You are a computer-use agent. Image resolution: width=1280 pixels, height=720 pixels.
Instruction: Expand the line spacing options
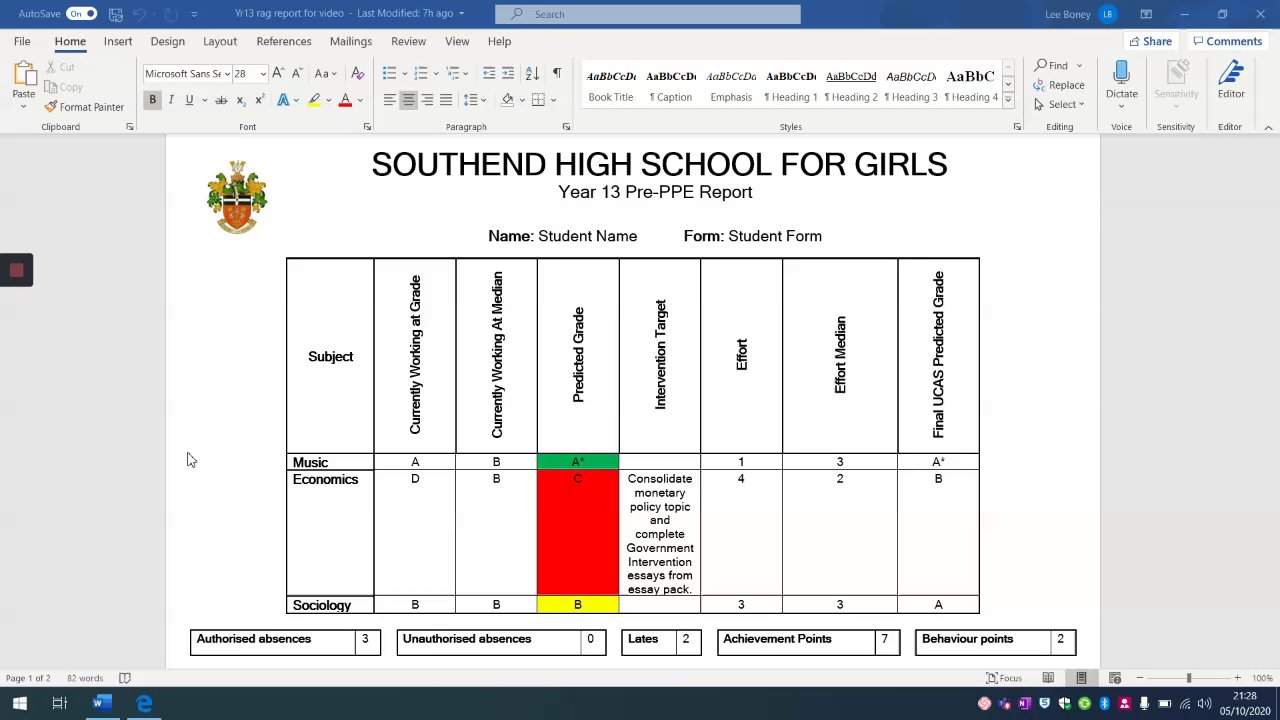pyautogui.click(x=473, y=100)
